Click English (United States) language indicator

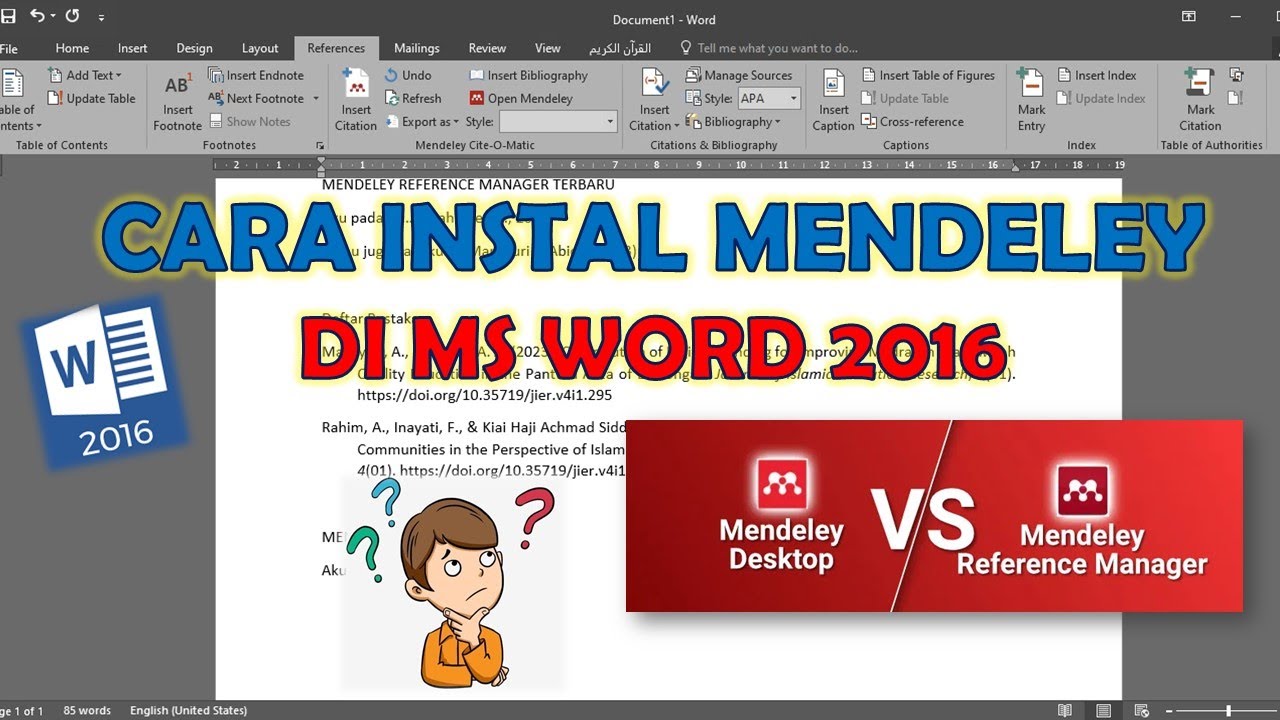pos(188,711)
